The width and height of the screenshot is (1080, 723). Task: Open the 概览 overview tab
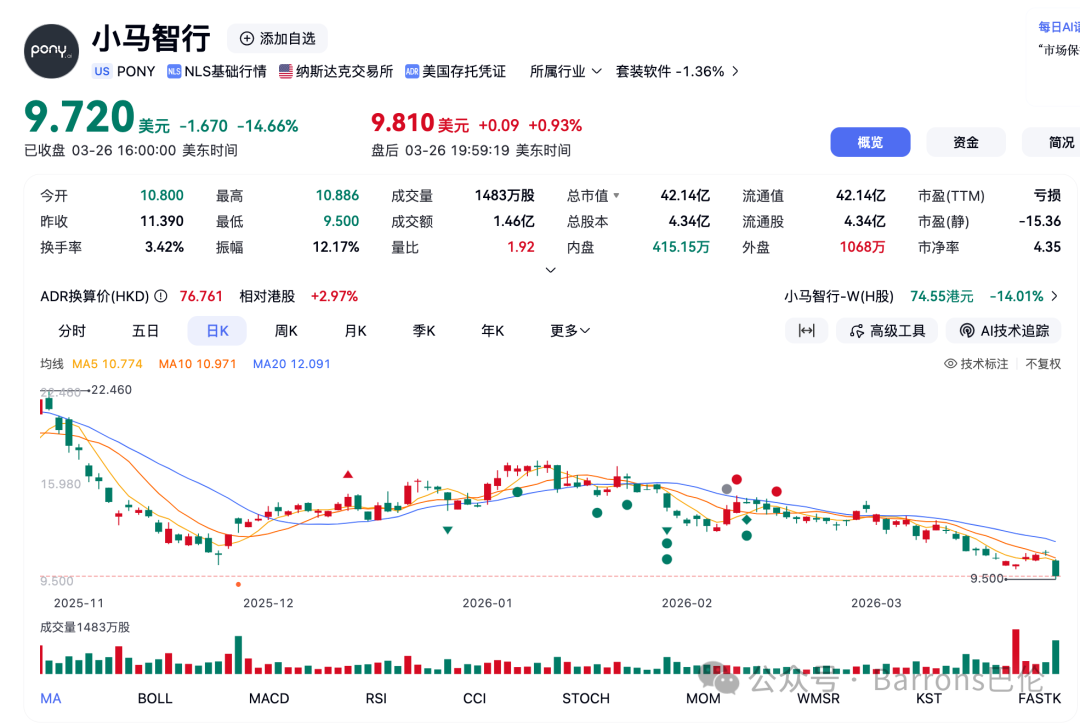coord(870,142)
